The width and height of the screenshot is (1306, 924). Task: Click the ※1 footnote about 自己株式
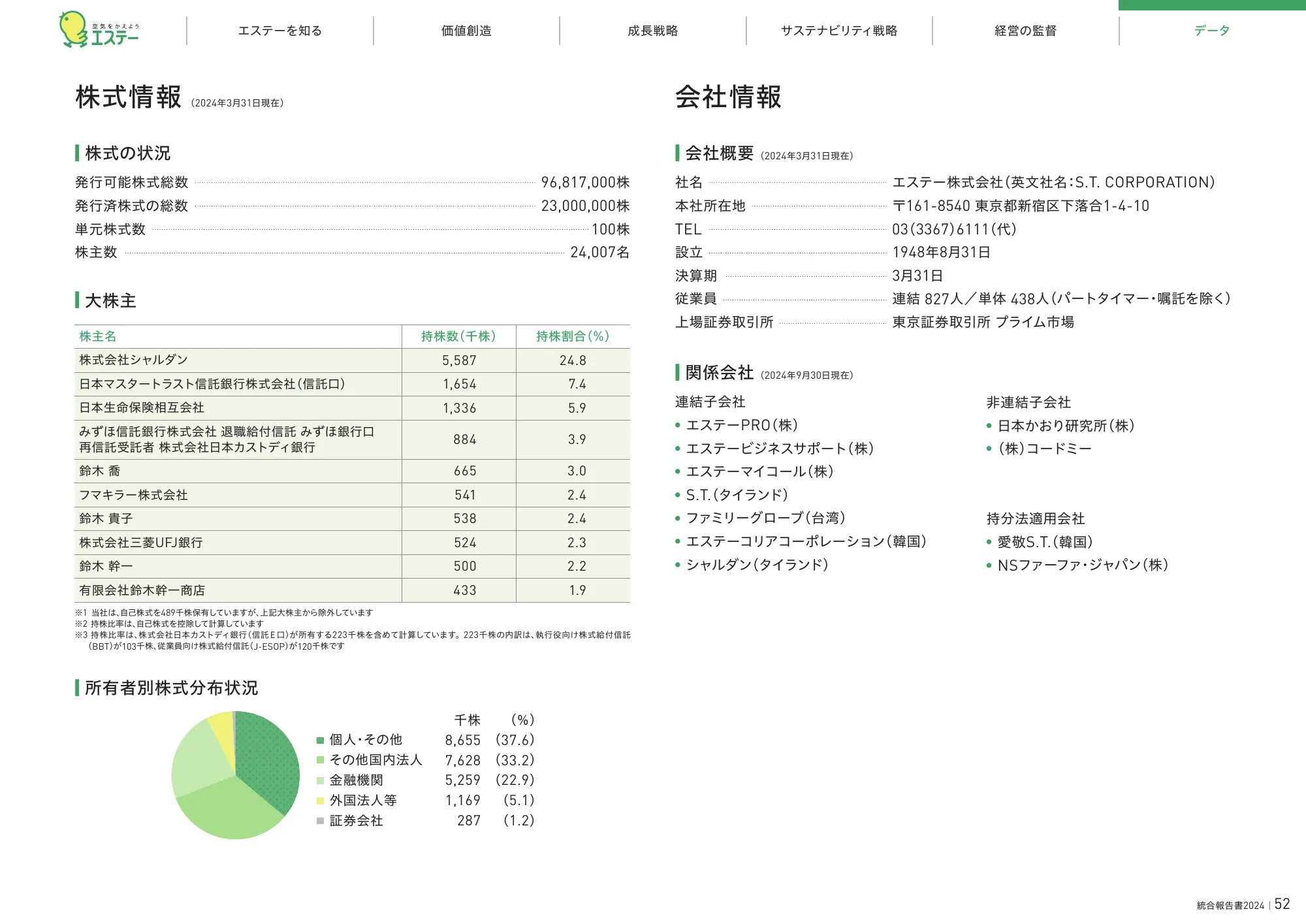tap(224, 613)
